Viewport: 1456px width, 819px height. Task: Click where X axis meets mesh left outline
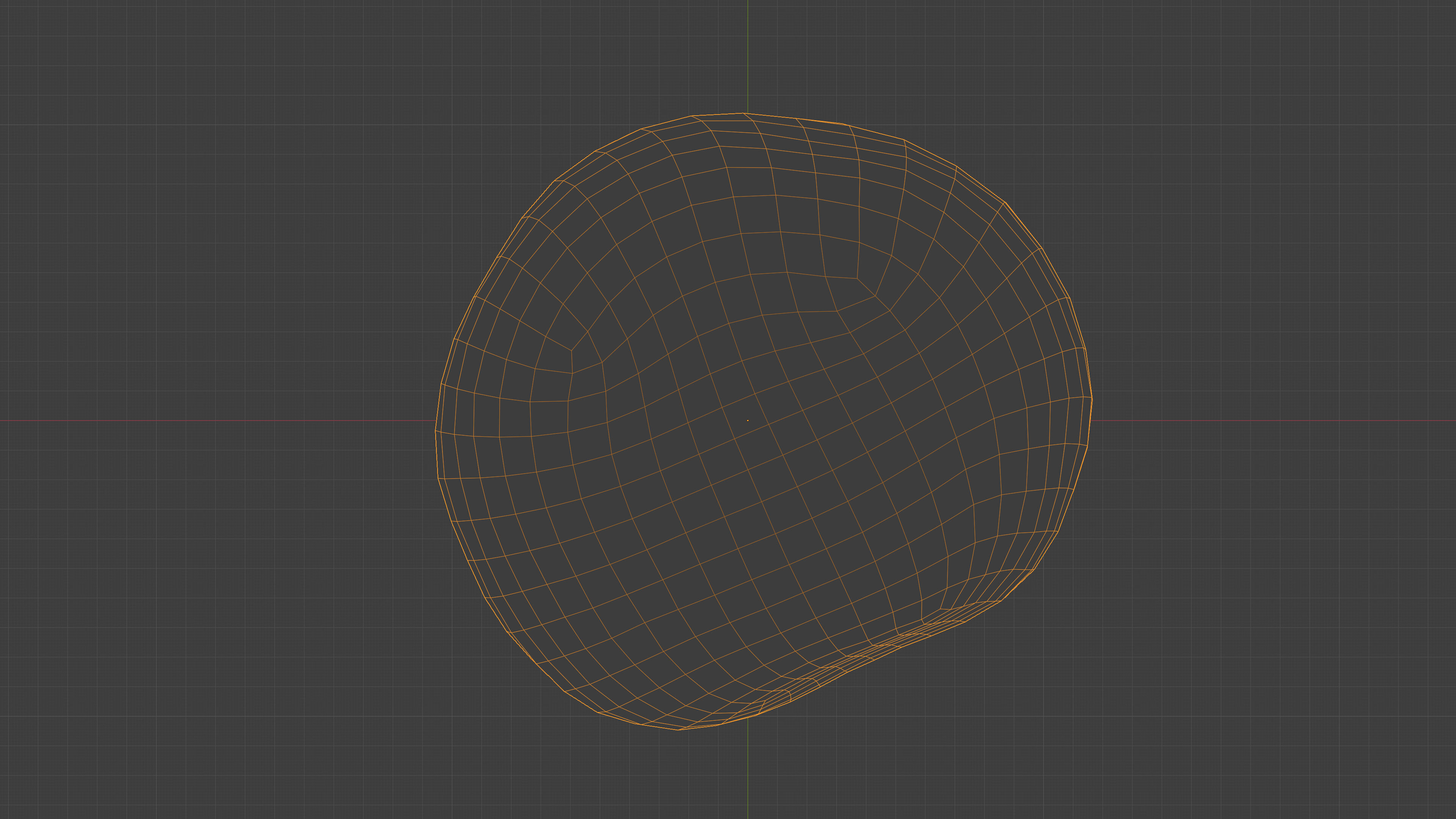click(436, 420)
